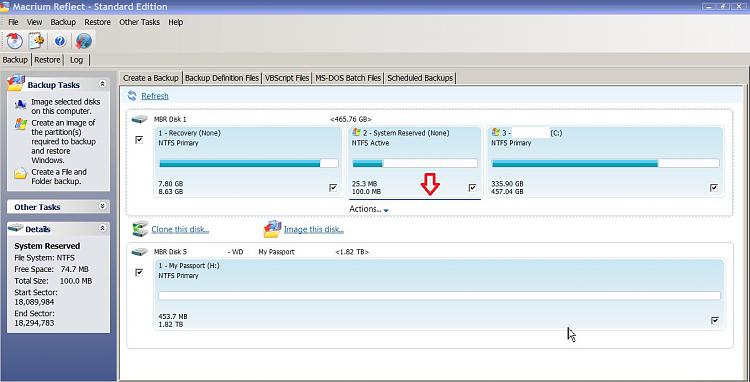Open the MS-DOS Batch Files tab
The image size is (750, 382).
click(x=348, y=78)
